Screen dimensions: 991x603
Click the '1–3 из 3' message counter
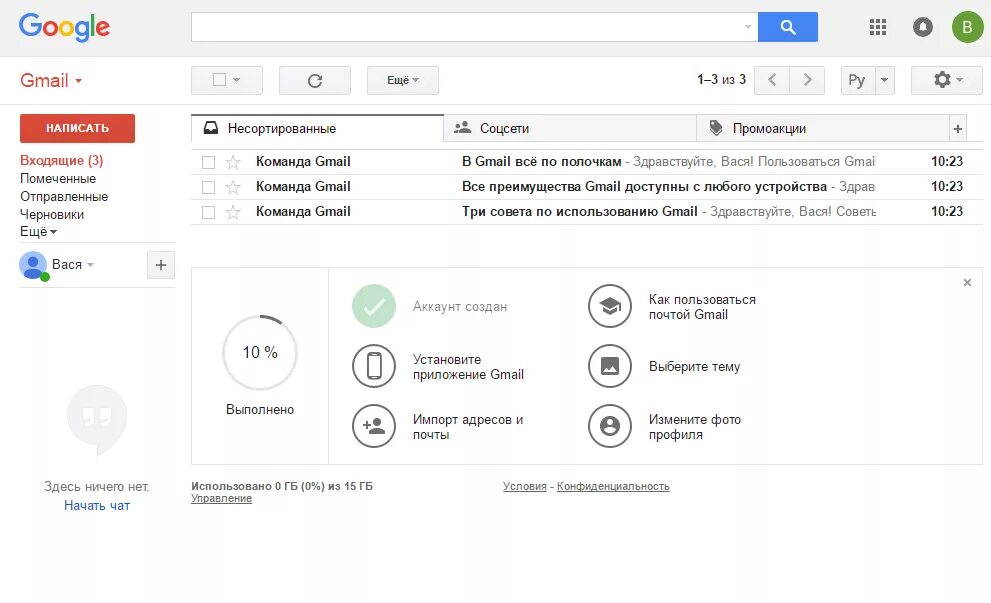[x=721, y=80]
